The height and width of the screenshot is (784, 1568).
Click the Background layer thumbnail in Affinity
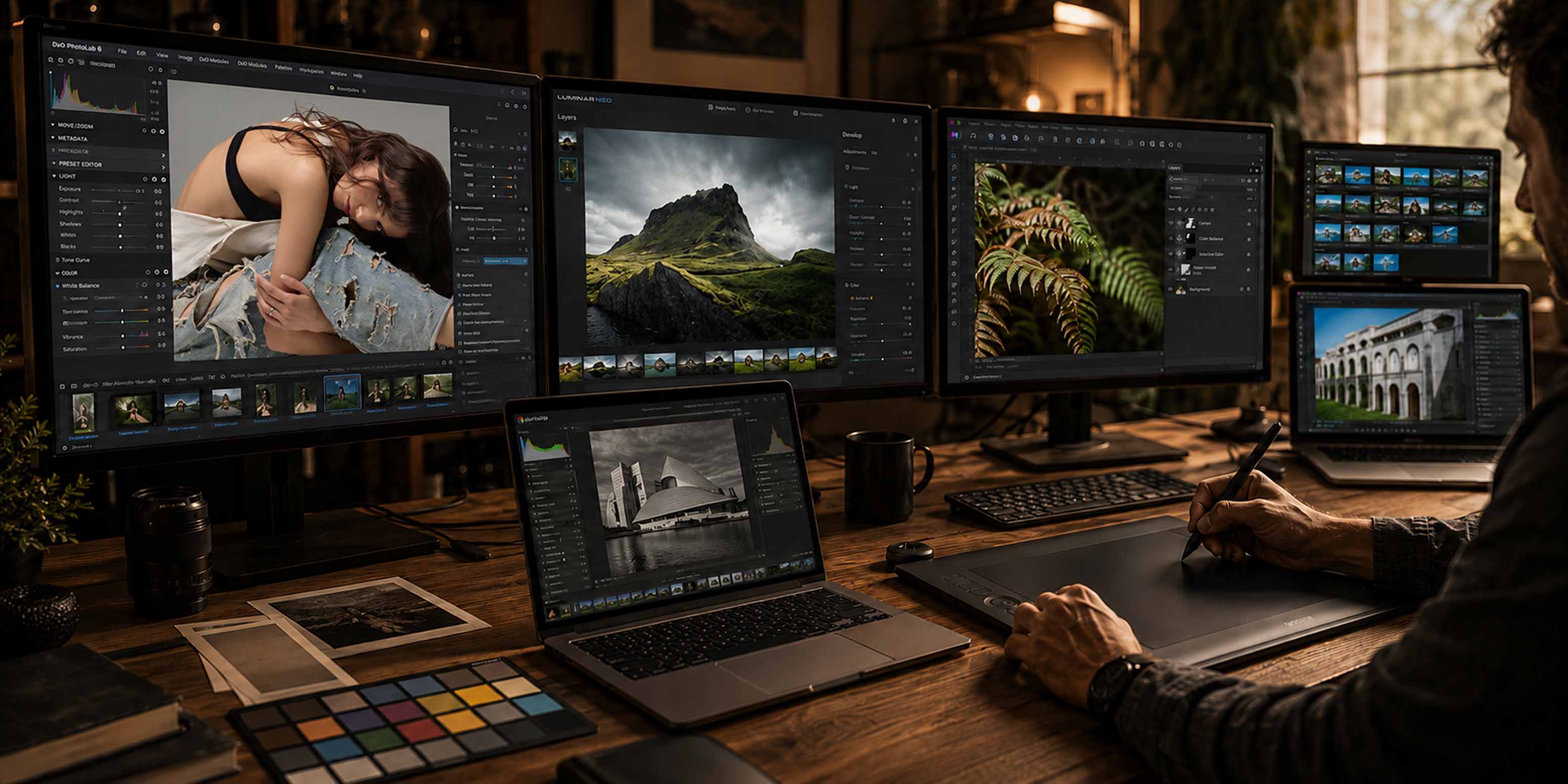click(1181, 290)
